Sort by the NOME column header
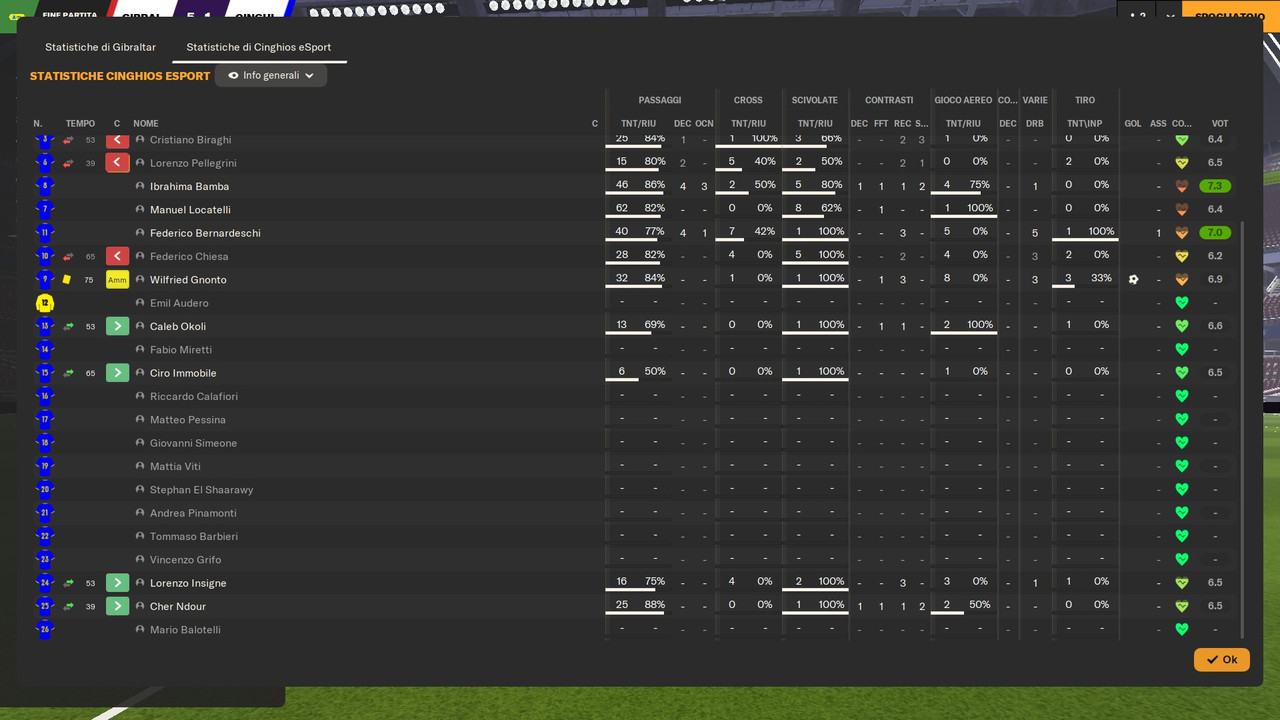1280x720 pixels. click(146, 124)
